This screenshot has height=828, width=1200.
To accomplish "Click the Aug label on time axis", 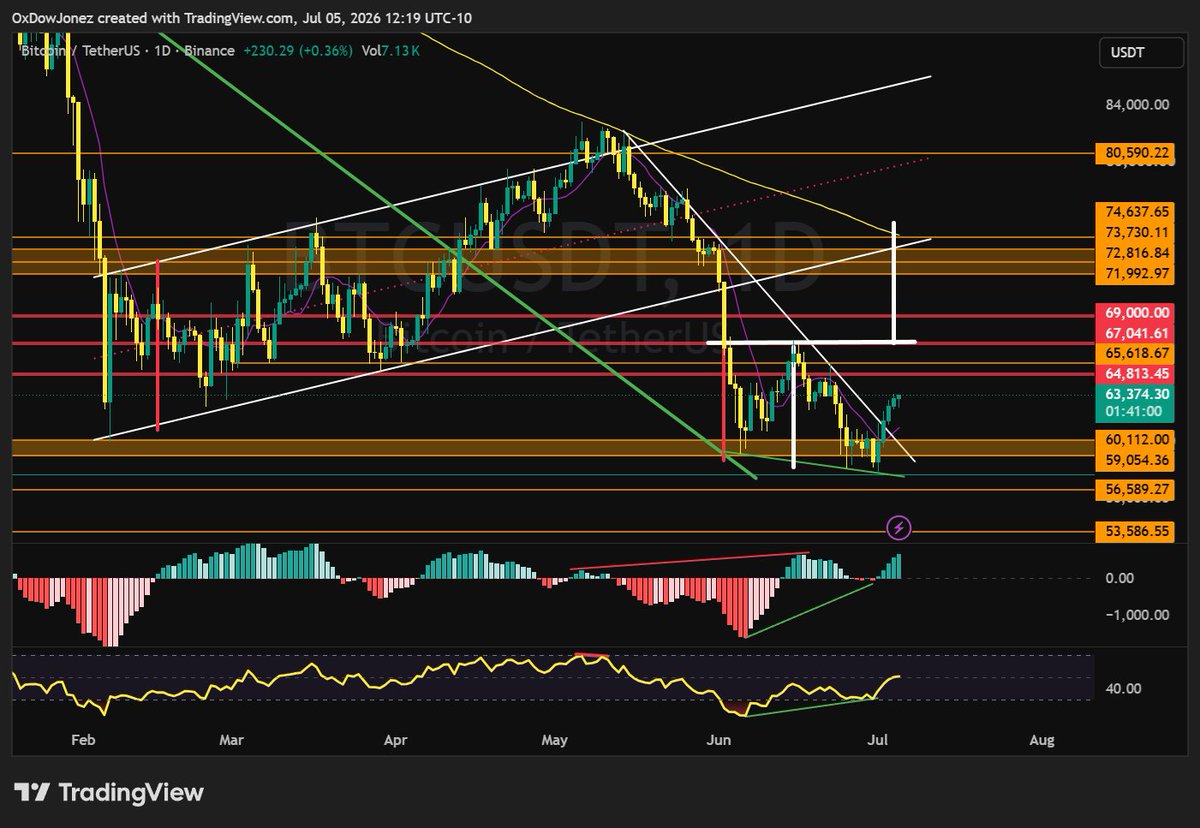I will [1042, 740].
